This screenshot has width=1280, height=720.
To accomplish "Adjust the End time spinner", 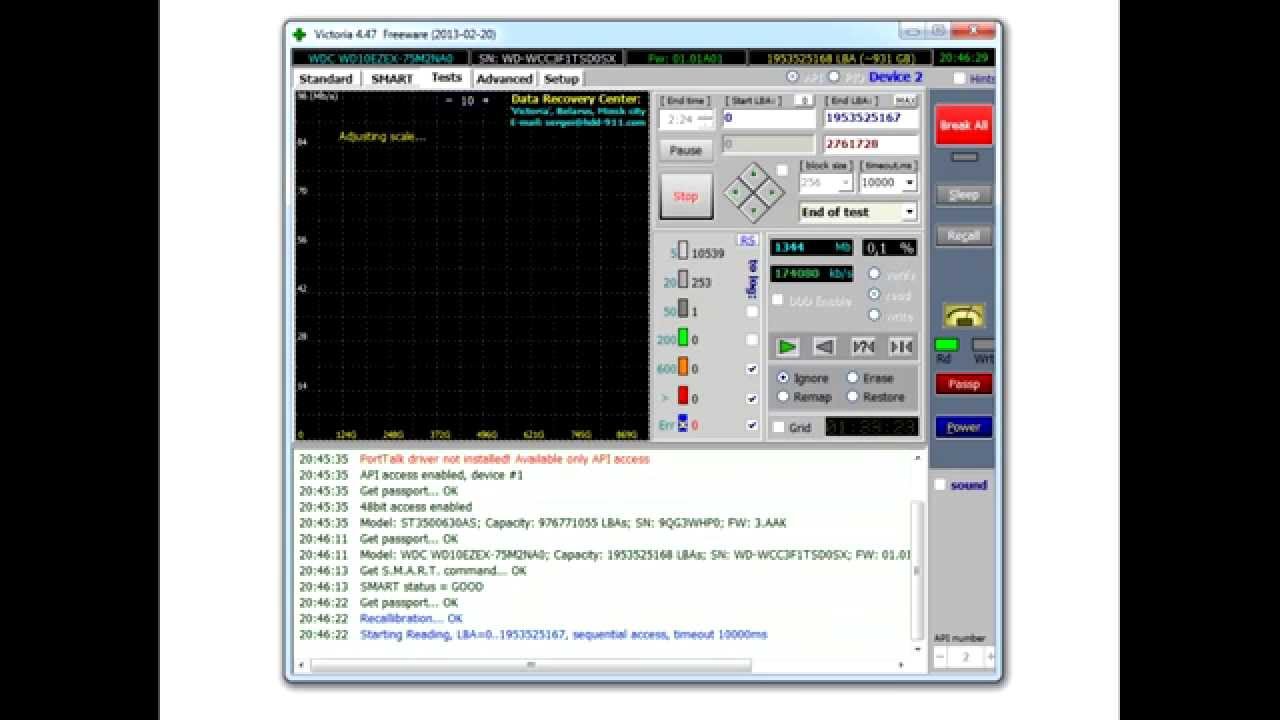I will (x=706, y=119).
